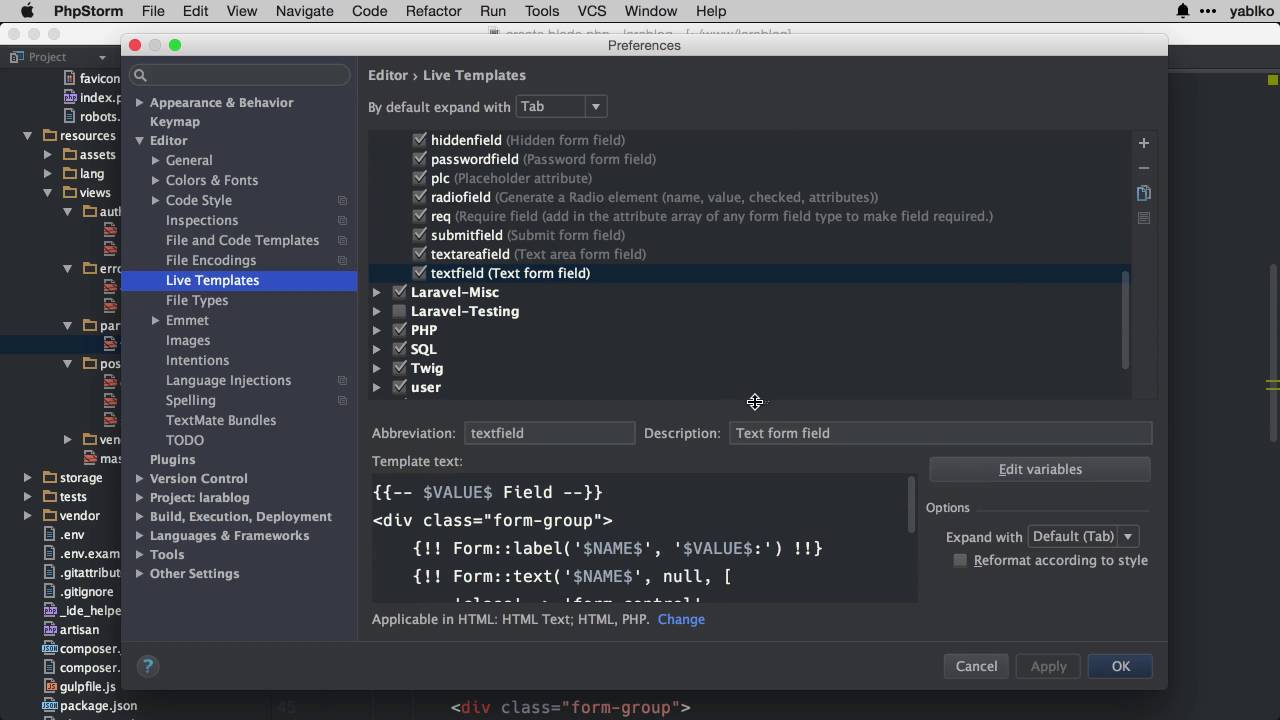Click the template list scrollbar
The width and height of the screenshot is (1280, 720).
coord(1125,320)
